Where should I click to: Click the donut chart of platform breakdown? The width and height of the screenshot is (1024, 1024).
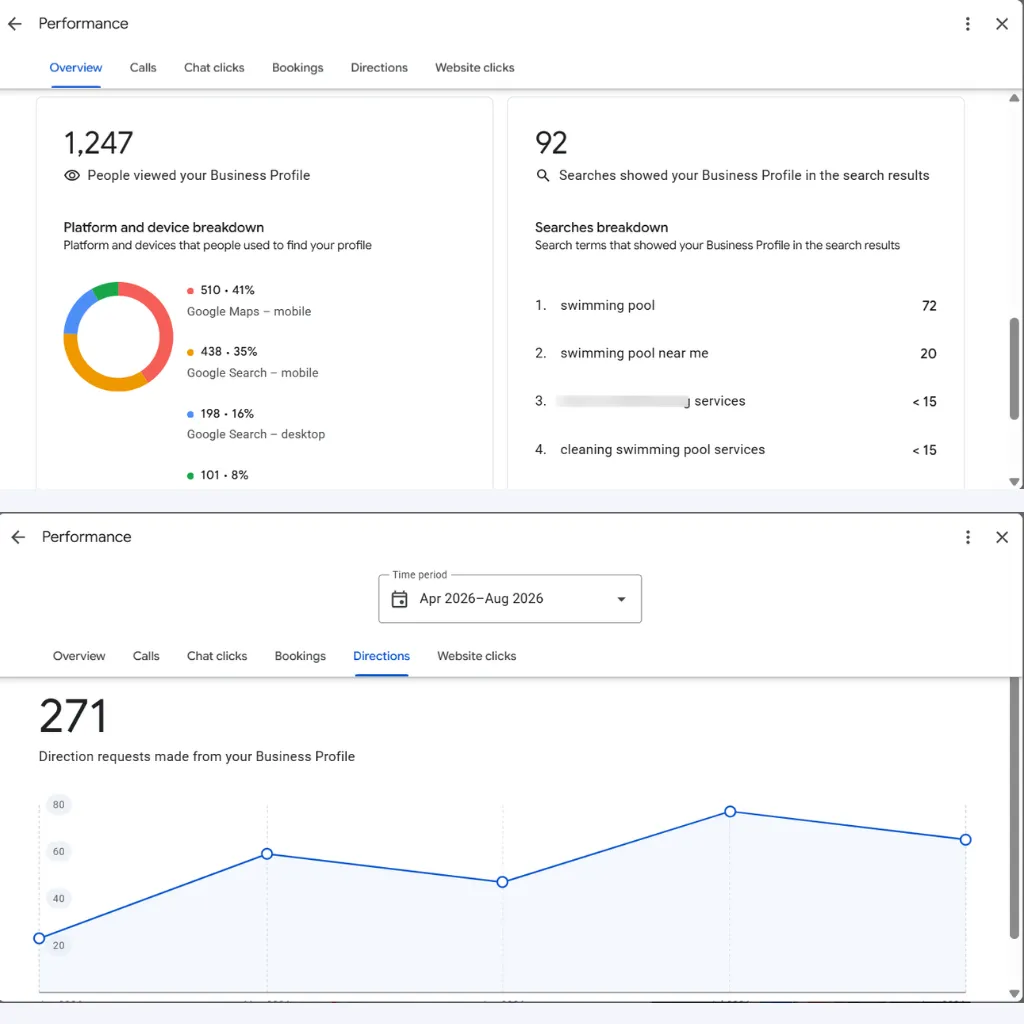[x=118, y=336]
